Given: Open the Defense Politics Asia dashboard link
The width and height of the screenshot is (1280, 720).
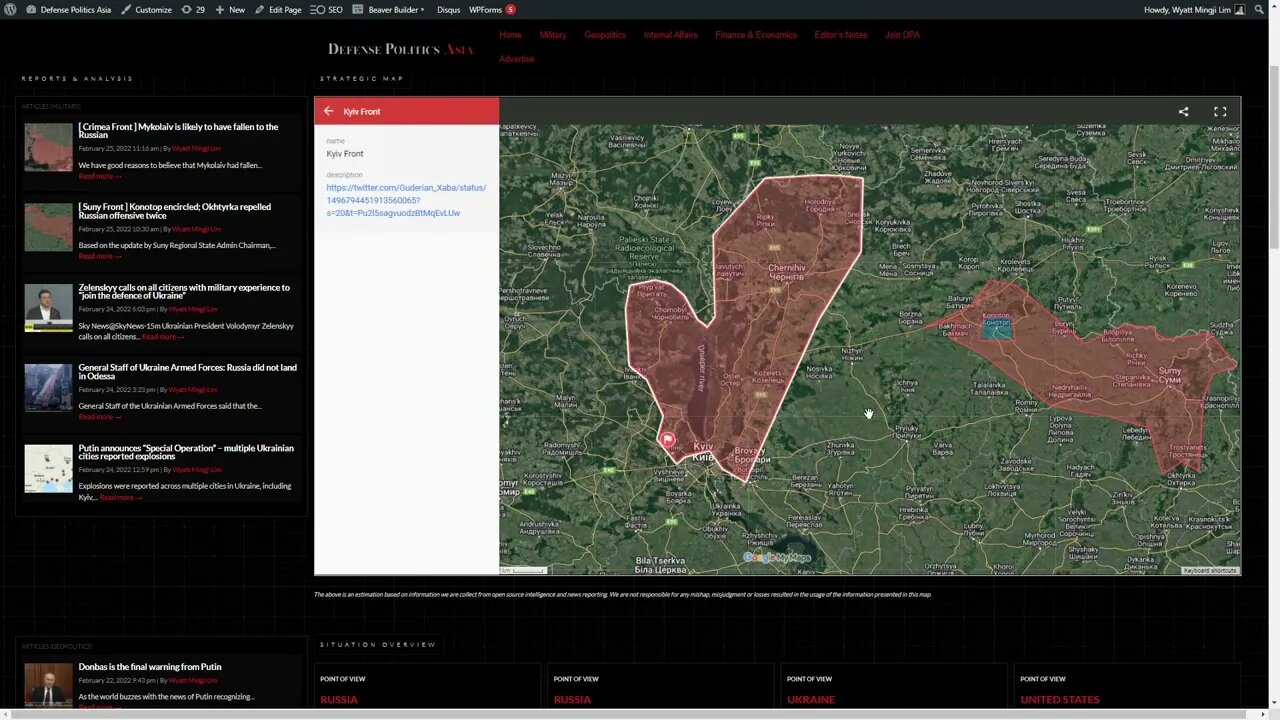Looking at the screenshot, I should pyautogui.click(x=69, y=9).
